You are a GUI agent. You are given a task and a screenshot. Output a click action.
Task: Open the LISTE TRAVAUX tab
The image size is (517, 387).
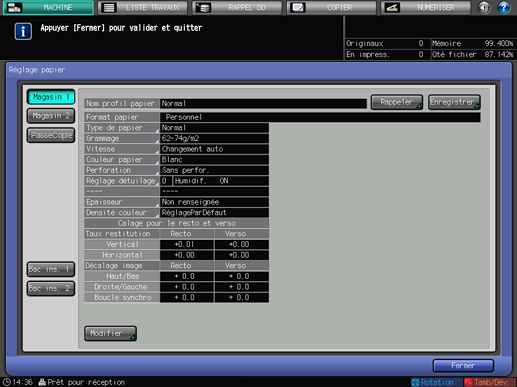click(x=143, y=7)
